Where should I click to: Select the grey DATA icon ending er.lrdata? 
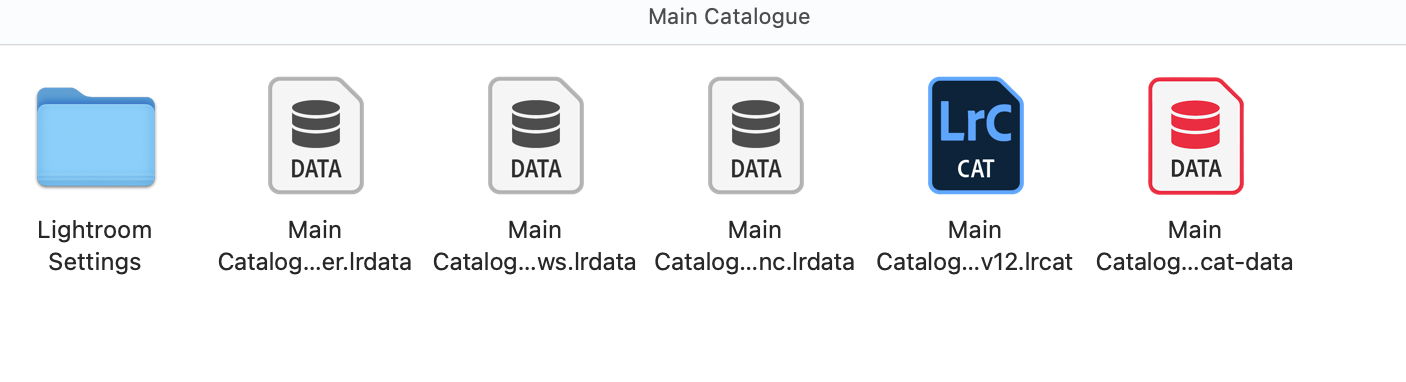(315, 135)
